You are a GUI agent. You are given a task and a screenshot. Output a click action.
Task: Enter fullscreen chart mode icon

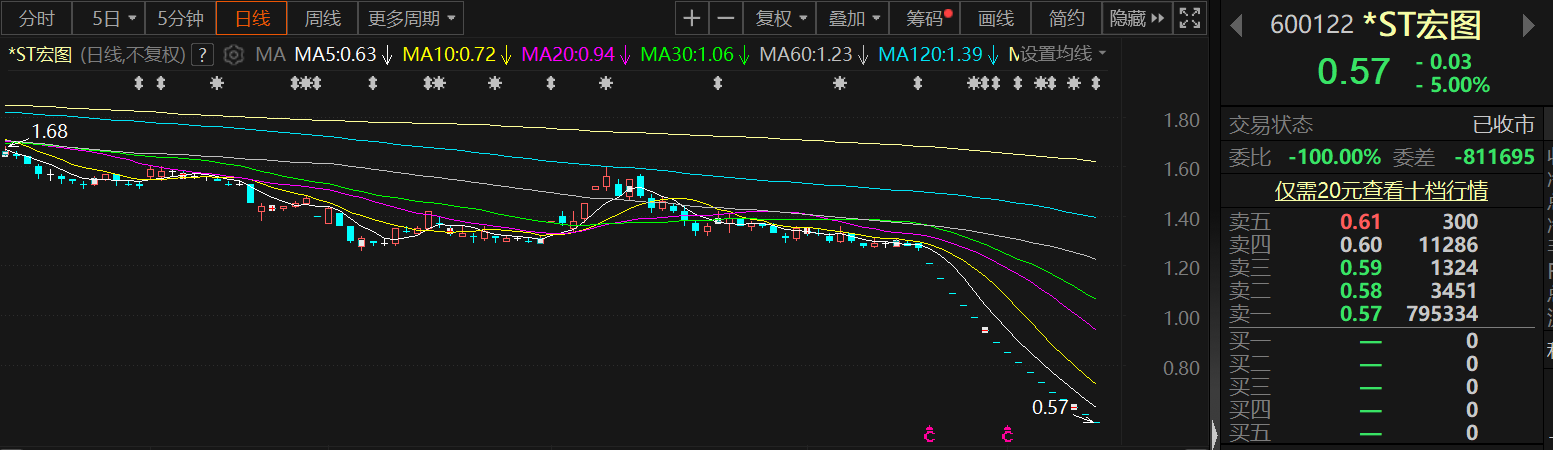coord(1189,18)
